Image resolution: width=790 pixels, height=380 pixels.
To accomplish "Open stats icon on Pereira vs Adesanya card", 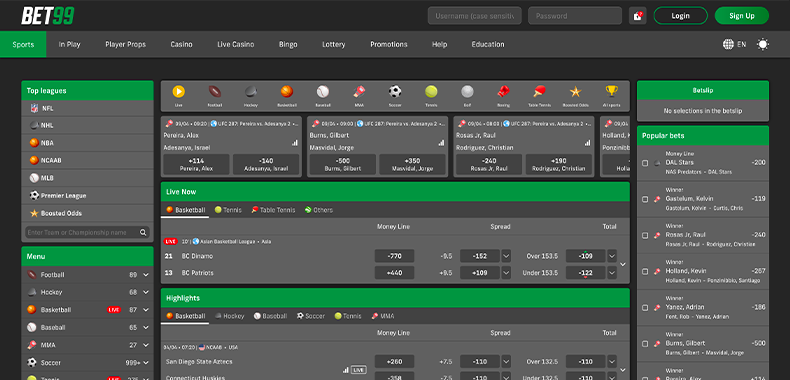I will pyautogui.click(x=294, y=143).
